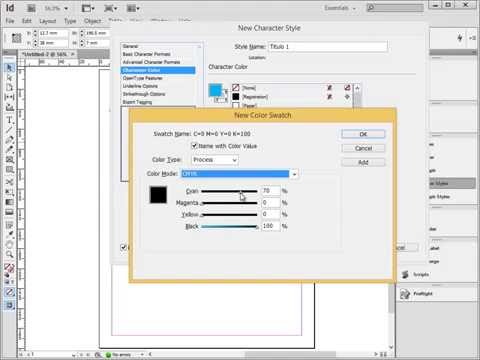
Task: Select the Direct Selection tool
Action: click(9, 78)
